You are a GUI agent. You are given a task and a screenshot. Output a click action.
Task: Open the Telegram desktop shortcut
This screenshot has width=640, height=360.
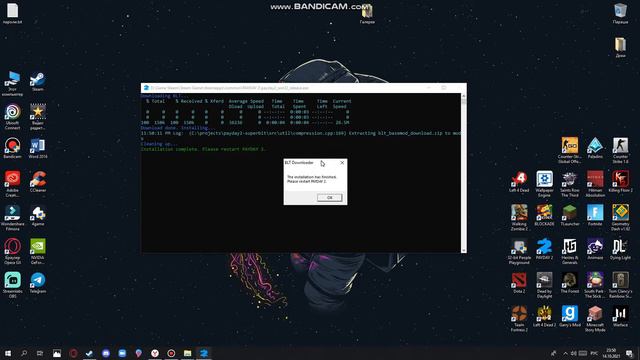coord(38,283)
